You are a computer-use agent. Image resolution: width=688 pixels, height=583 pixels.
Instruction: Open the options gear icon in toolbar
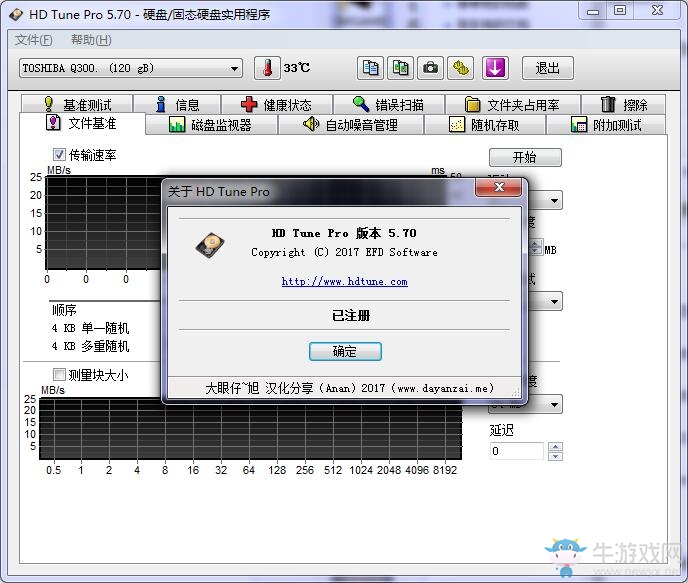tap(460, 68)
